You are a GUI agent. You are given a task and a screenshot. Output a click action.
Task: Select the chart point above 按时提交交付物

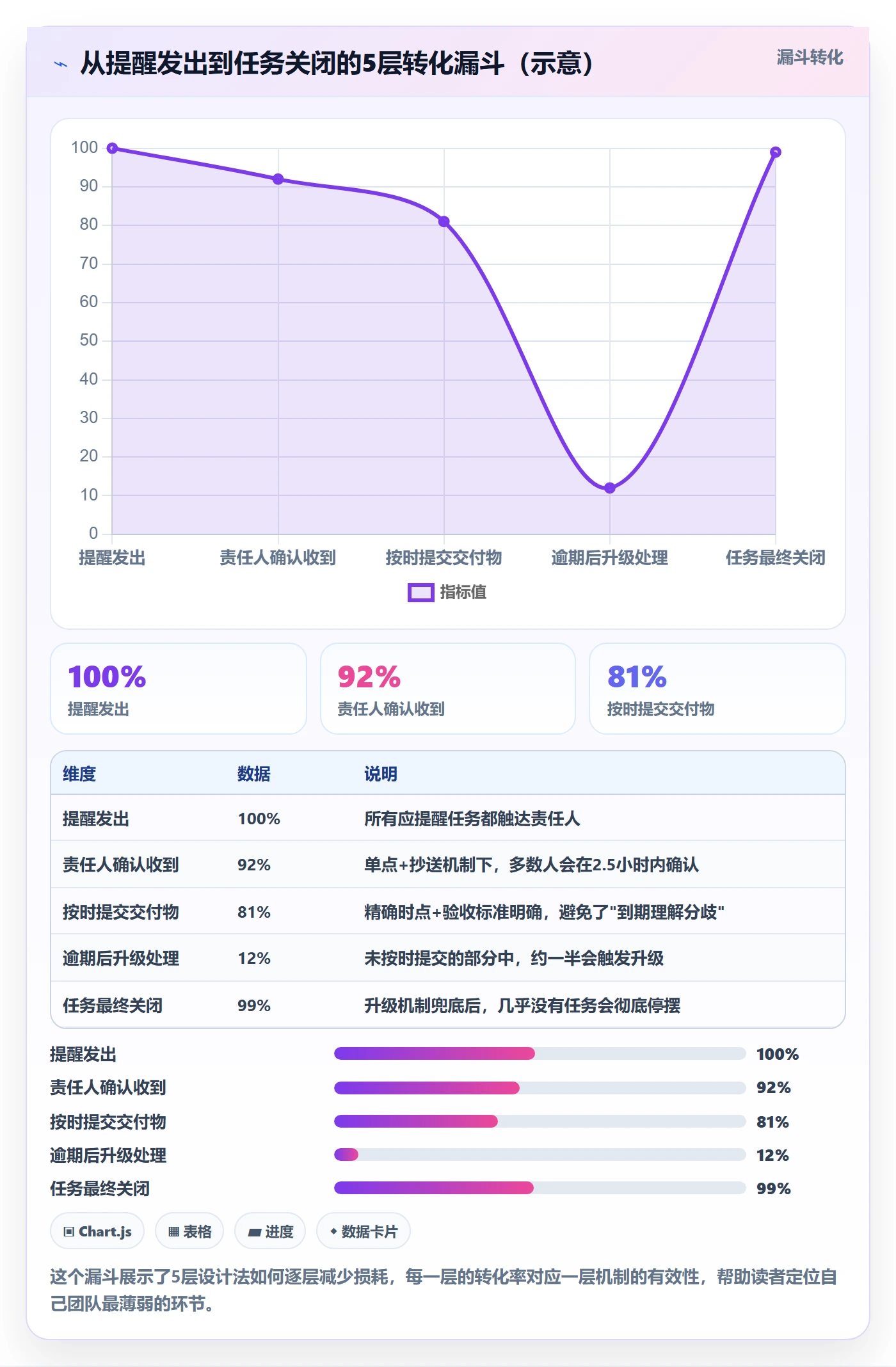click(x=444, y=221)
